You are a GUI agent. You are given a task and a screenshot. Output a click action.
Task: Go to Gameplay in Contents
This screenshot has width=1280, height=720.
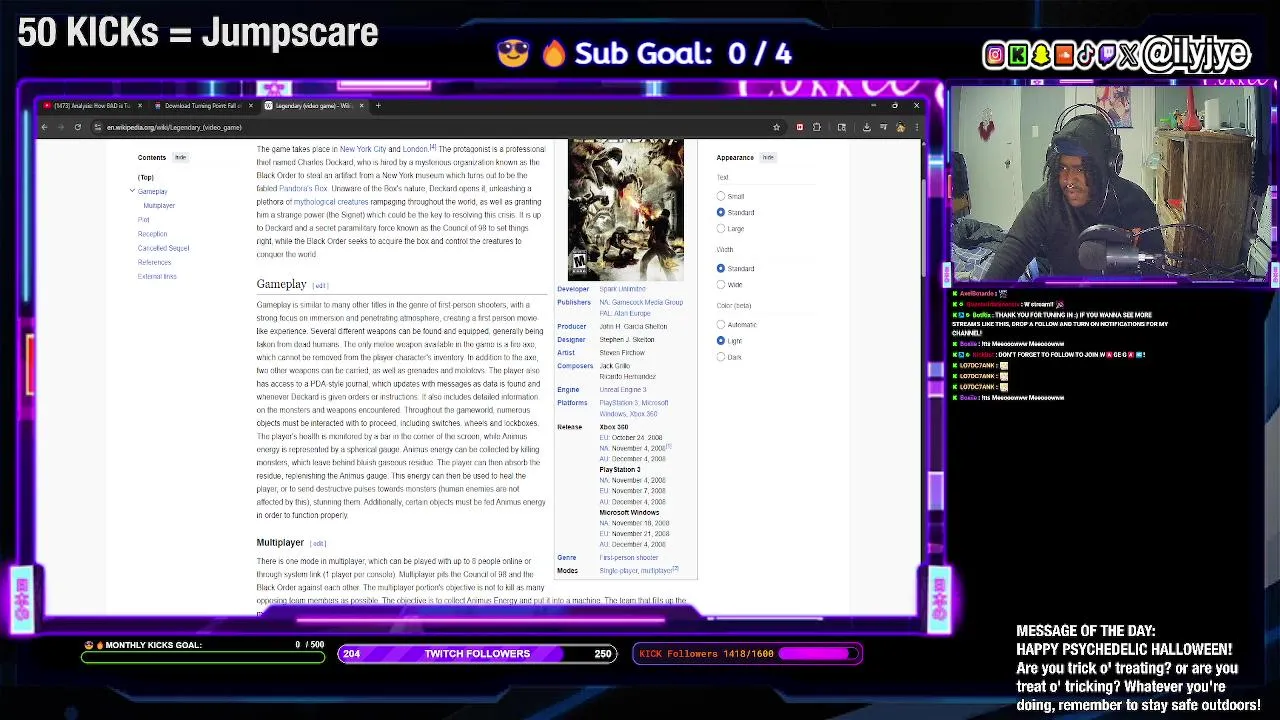[152, 191]
